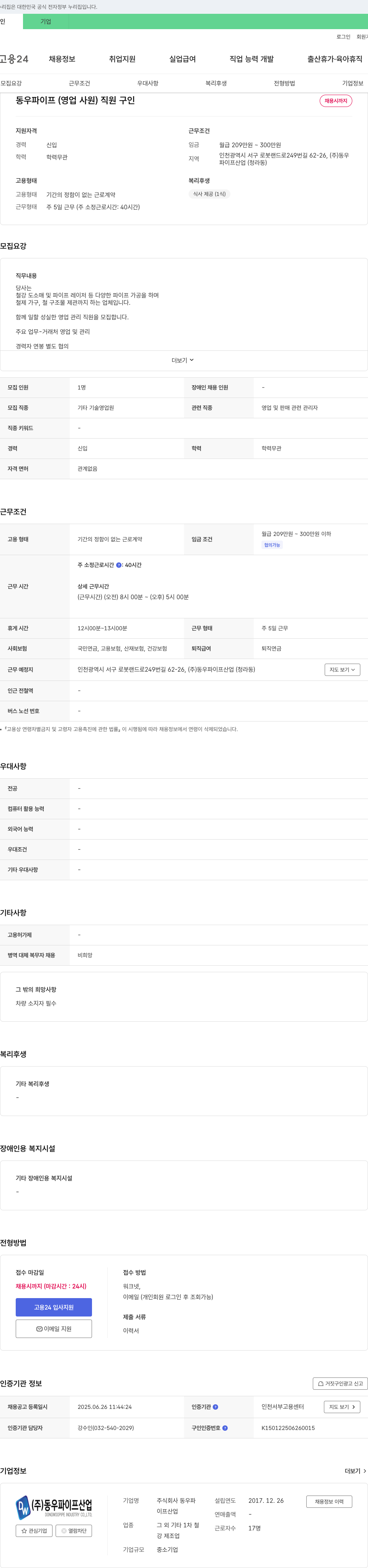Viewport: 368px width, 1568px height.
Task: Open the 실업급여 menu
Action: [182, 59]
